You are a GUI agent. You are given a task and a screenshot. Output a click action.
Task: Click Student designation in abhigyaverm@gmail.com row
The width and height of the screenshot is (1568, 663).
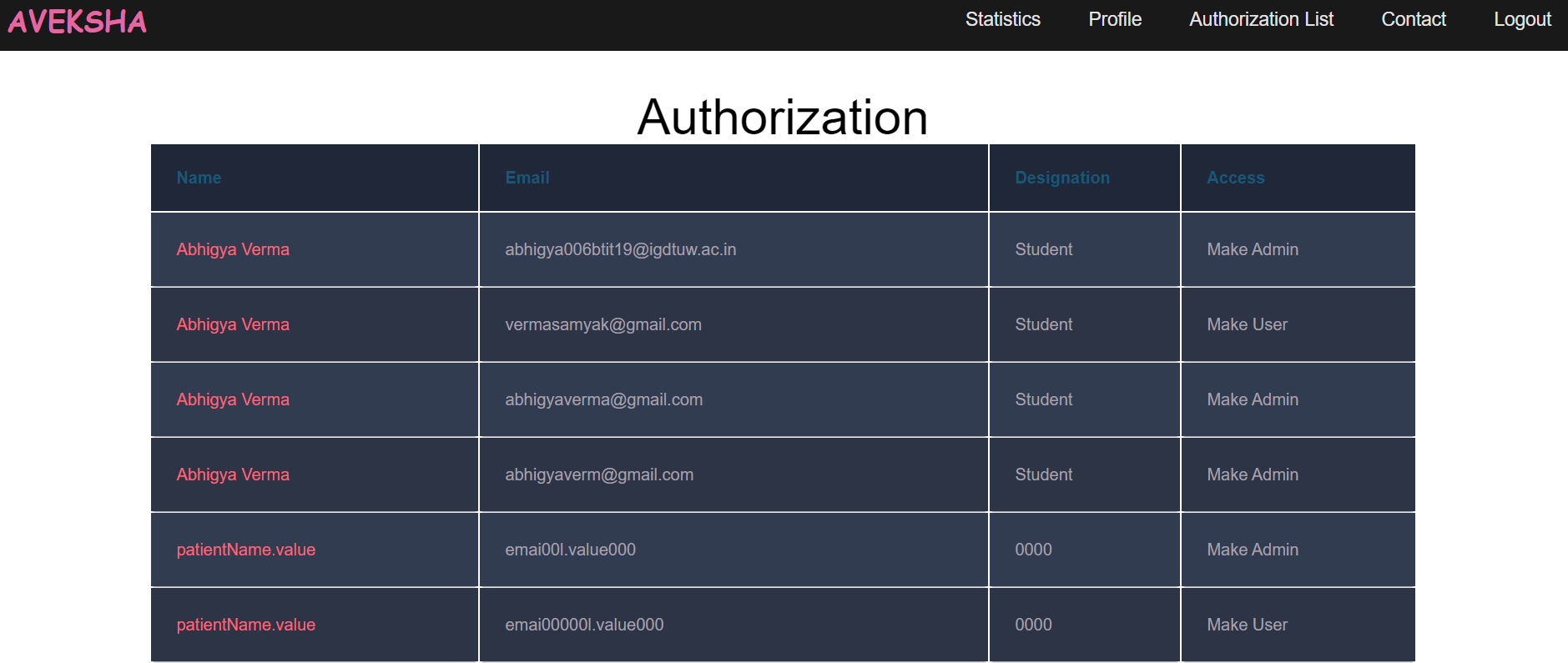pos(1043,475)
